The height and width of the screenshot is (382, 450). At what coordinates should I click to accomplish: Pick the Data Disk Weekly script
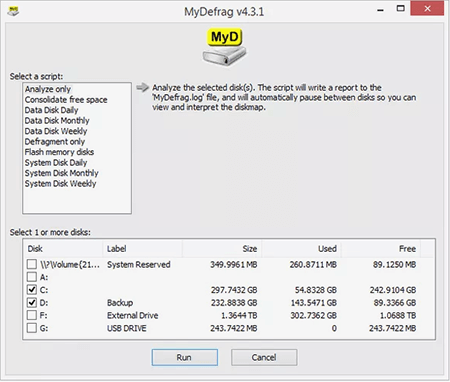click(x=56, y=131)
